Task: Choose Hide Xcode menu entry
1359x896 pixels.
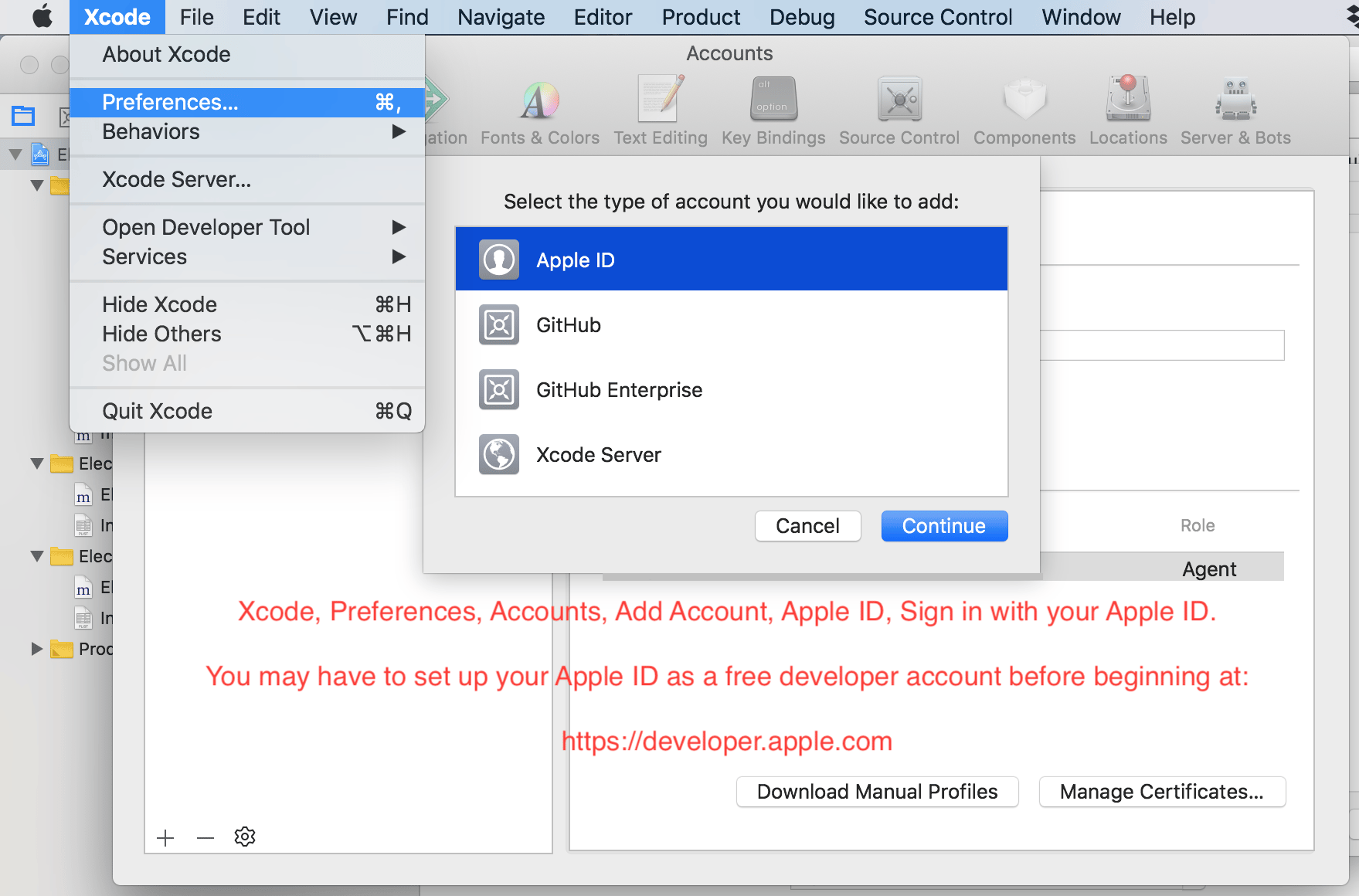Action: pos(247,304)
